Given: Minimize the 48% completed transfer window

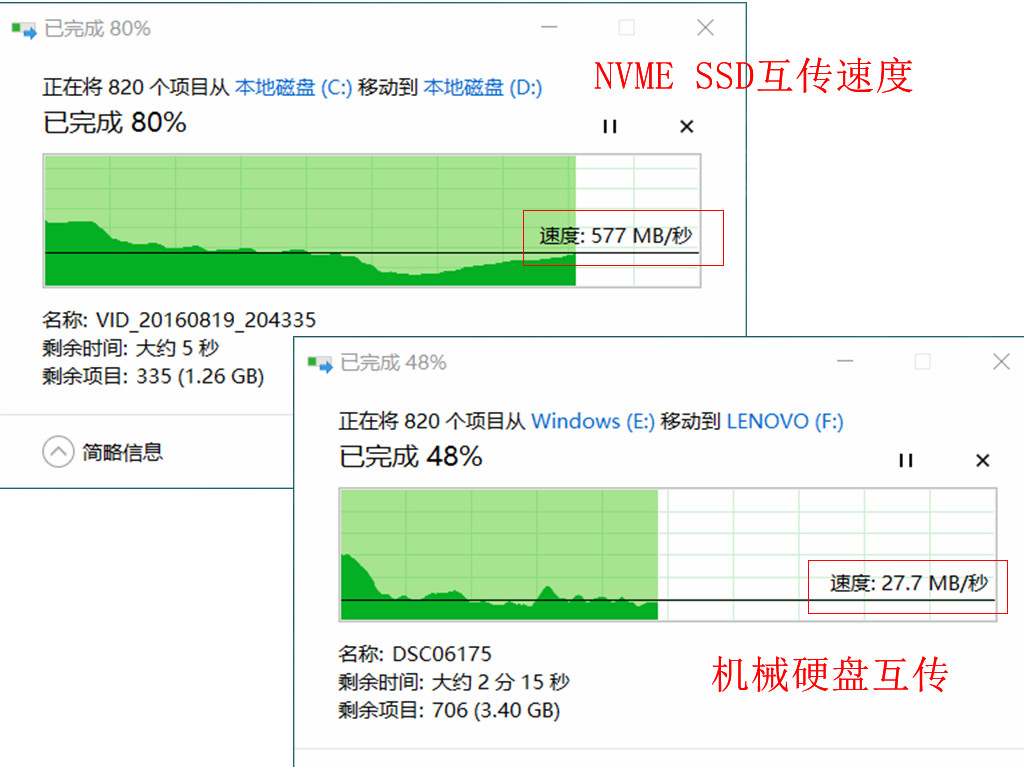Looking at the screenshot, I should coord(843,362).
